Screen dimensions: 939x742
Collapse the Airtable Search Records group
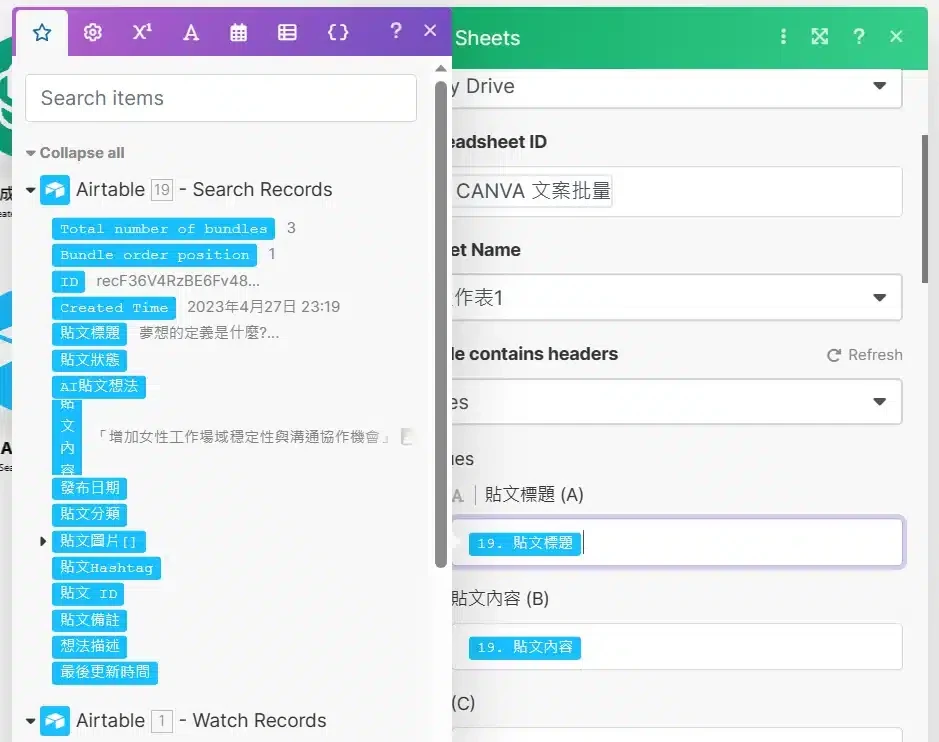pyautogui.click(x=31, y=190)
